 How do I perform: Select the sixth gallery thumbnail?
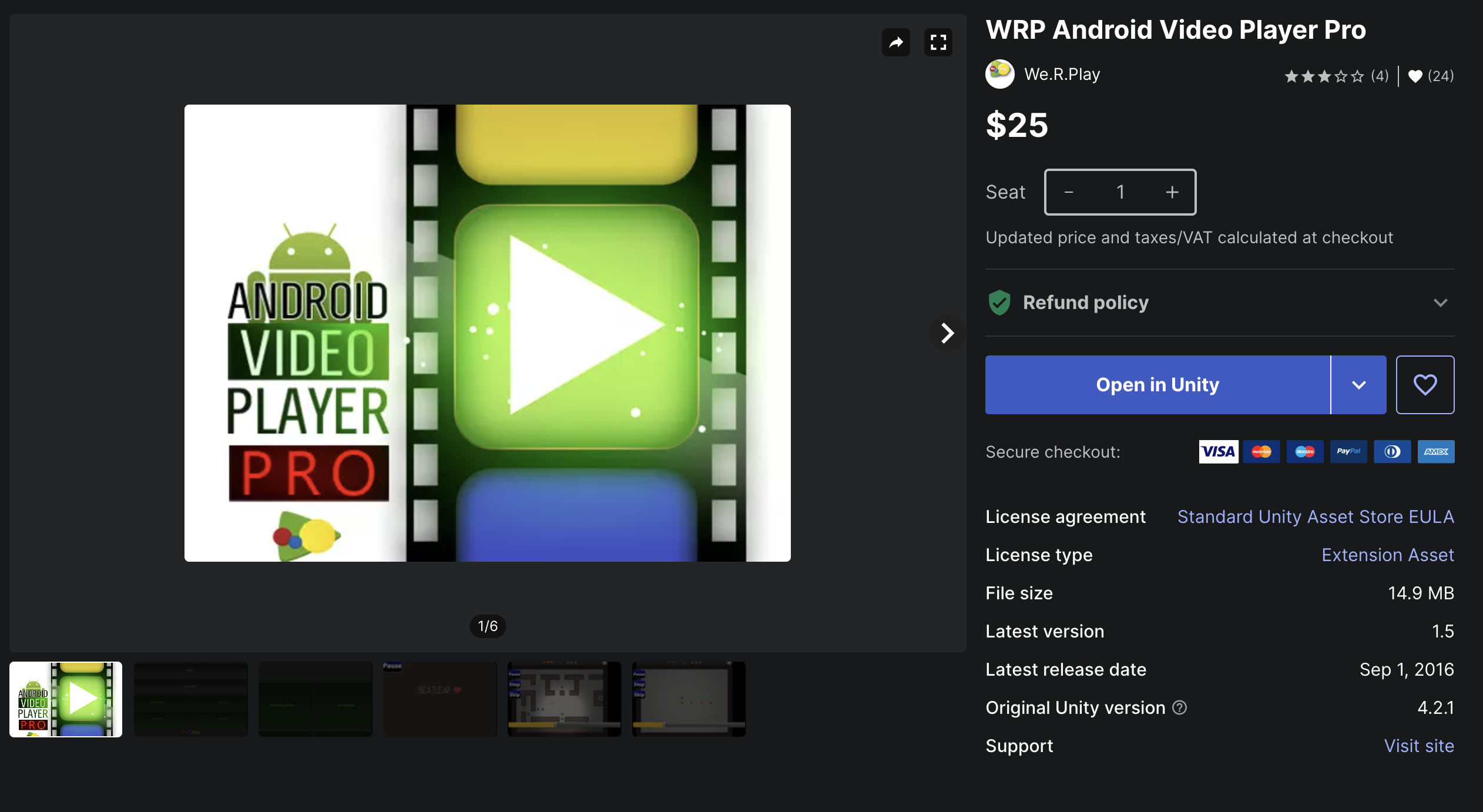(689, 699)
